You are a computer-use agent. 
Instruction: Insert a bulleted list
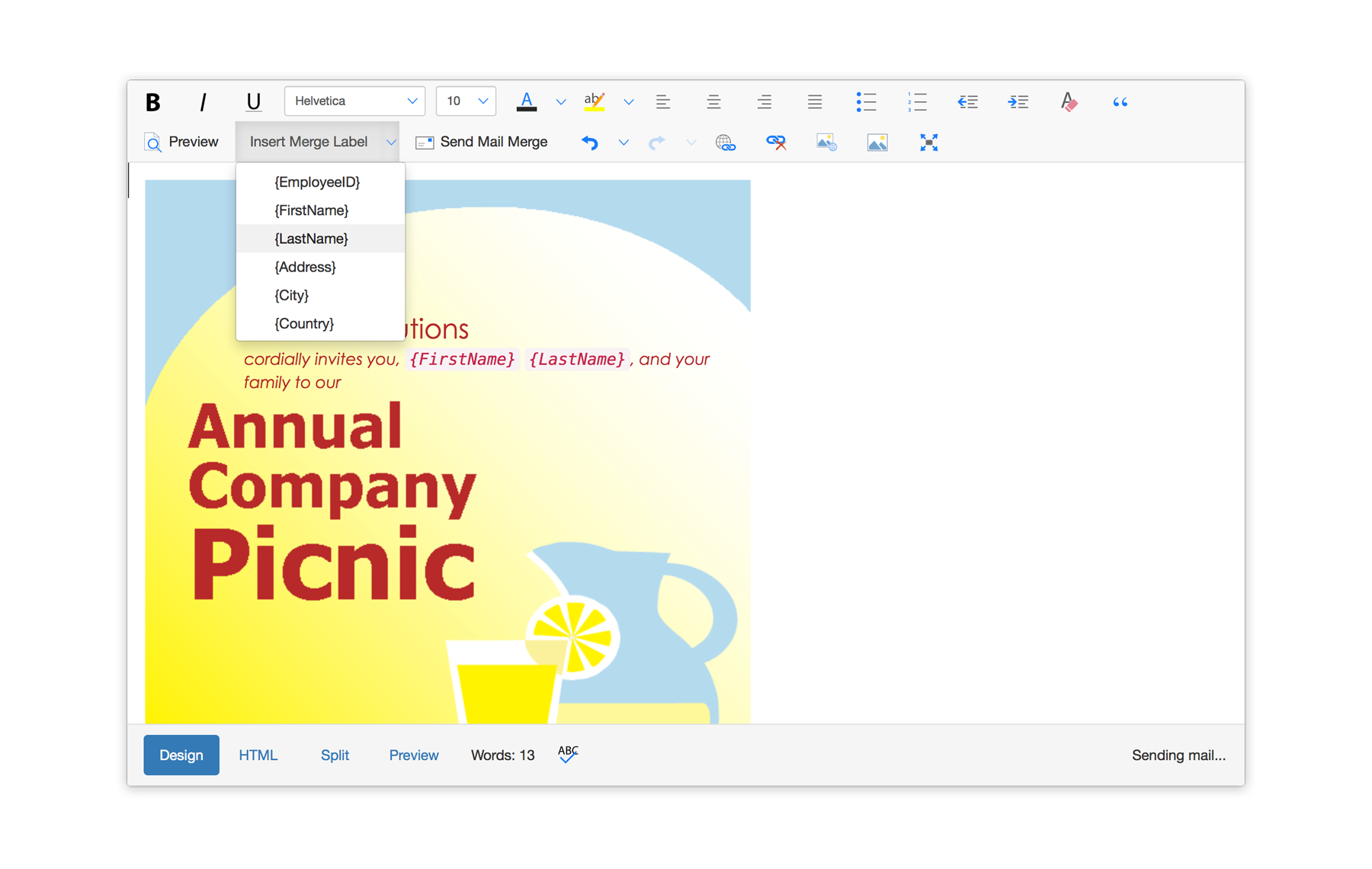(x=866, y=101)
